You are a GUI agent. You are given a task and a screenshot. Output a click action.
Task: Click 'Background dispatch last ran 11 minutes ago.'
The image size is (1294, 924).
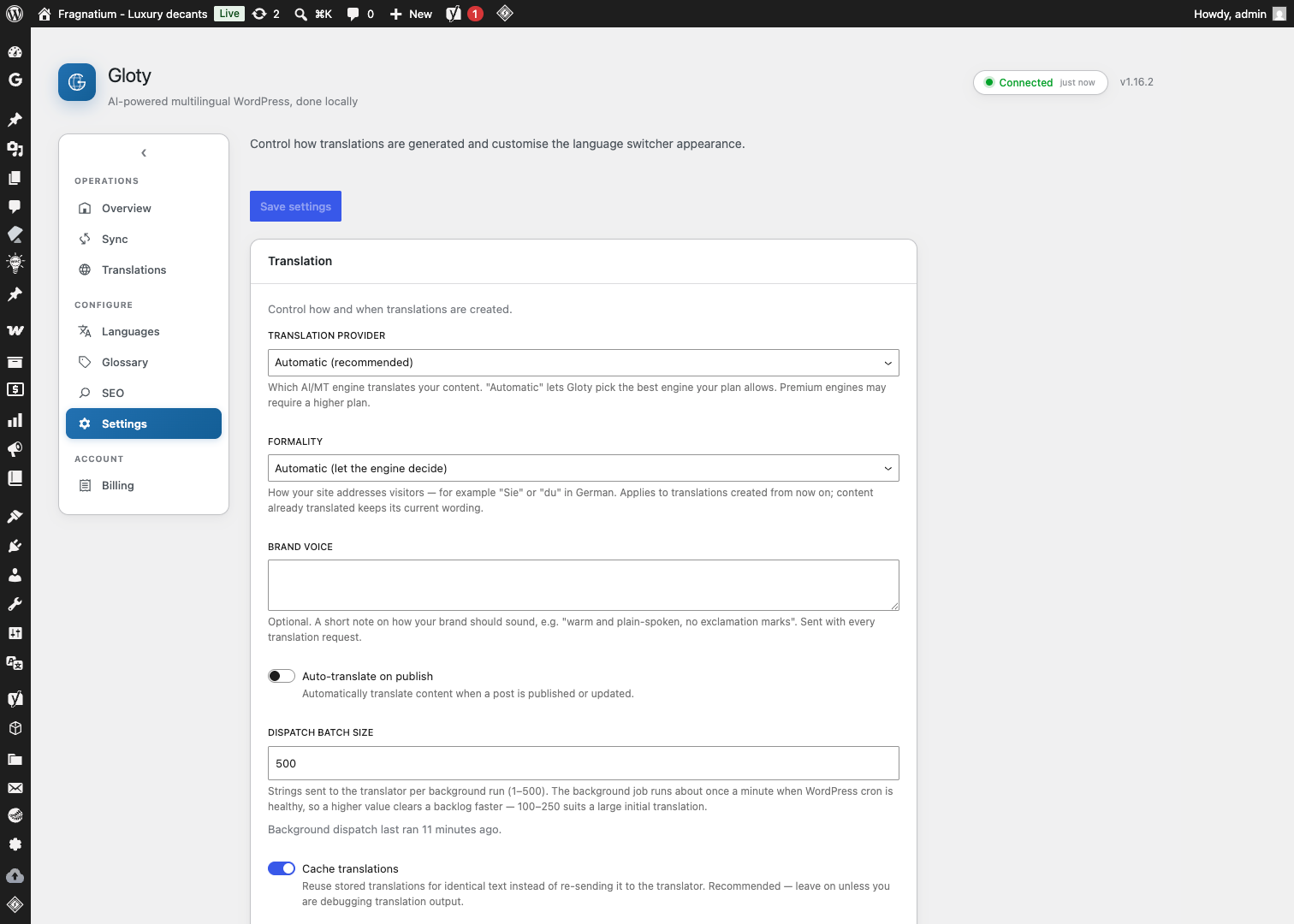click(385, 830)
